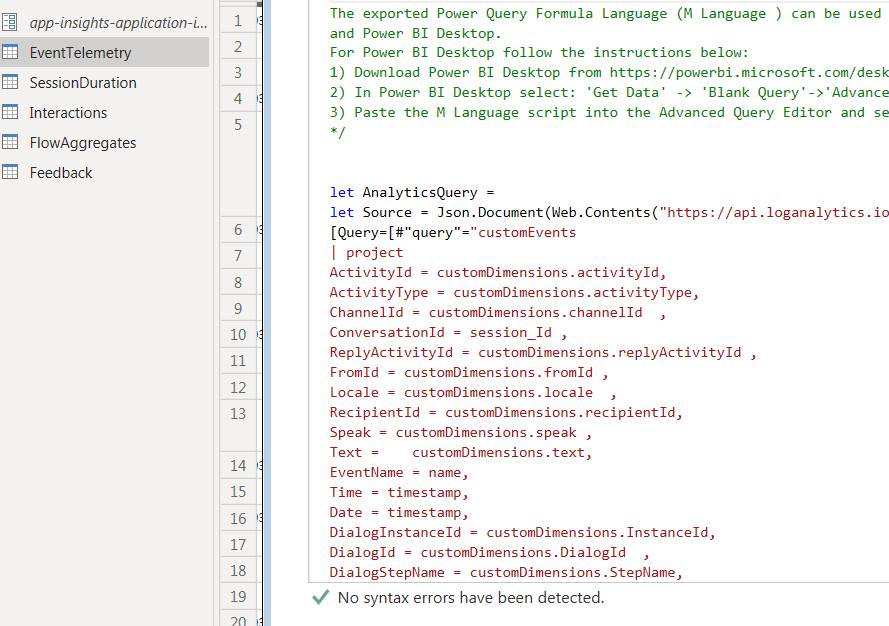The width and height of the screenshot is (889, 626).
Task: Click the comment line '1) Download Power BI Desktop'
Action: point(609,73)
